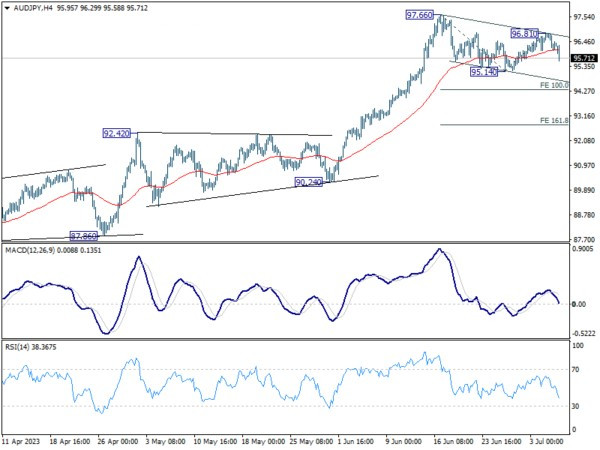Click the RSI 70 level label
600x450 pixels.
pos(575,370)
